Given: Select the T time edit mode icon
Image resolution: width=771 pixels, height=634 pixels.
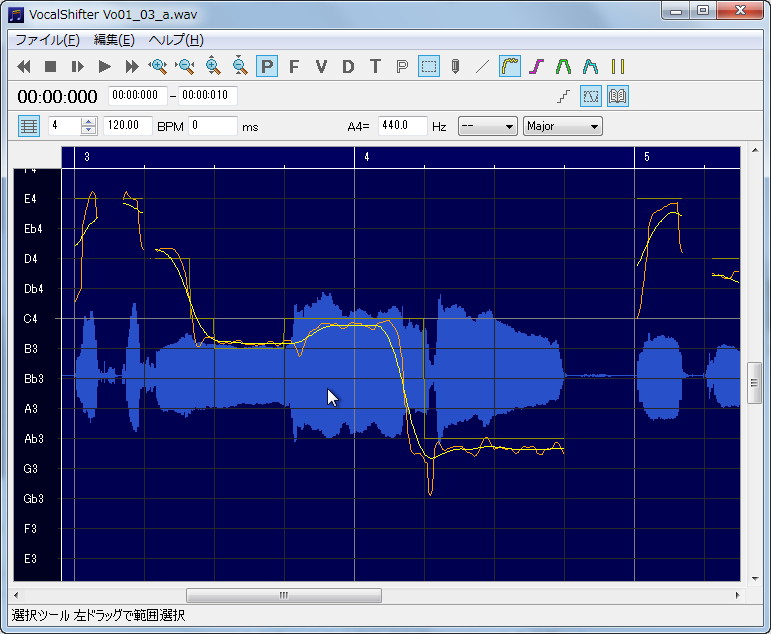Looking at the screenshot, I should click(x=375, y=66).
